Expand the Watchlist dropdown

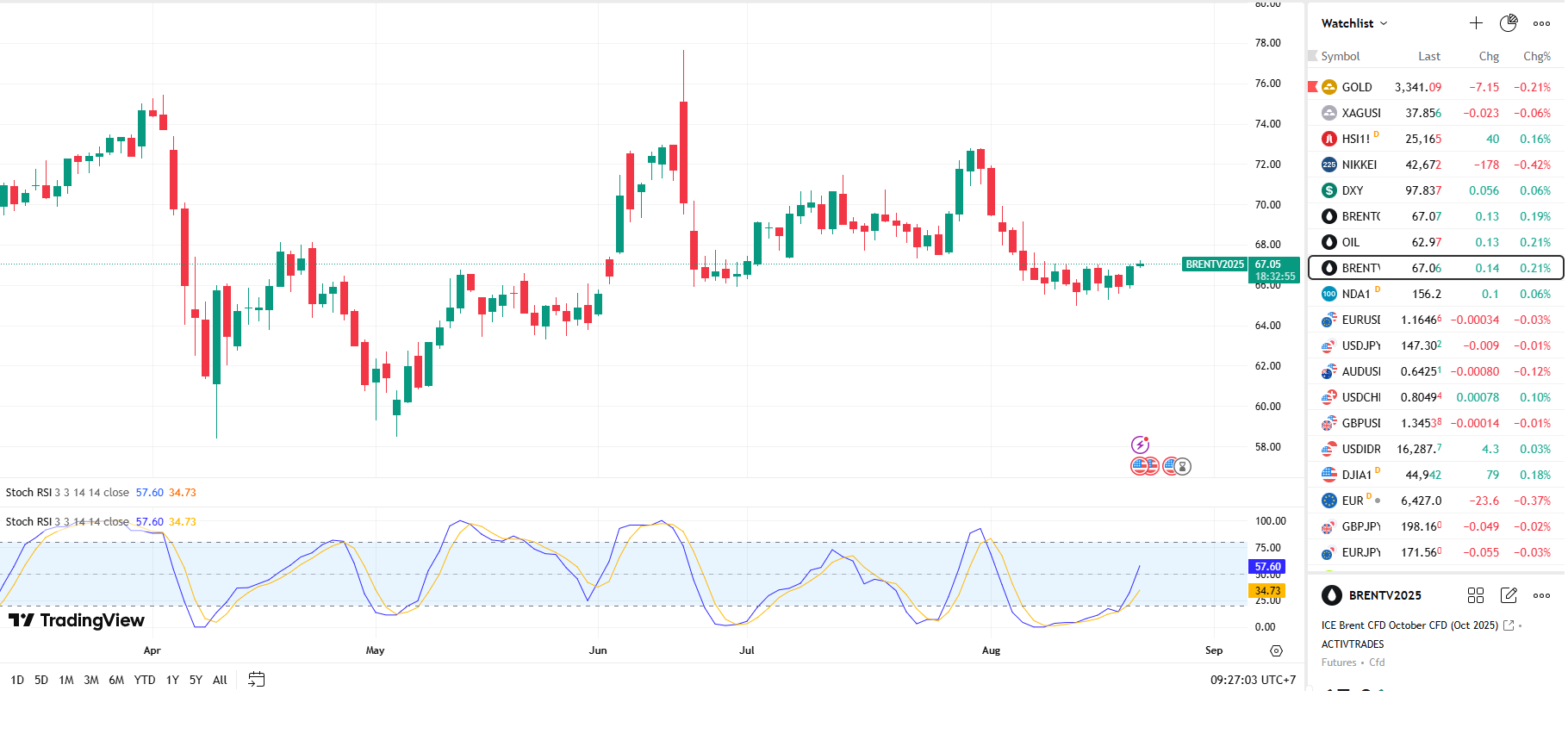(1354, 23)
